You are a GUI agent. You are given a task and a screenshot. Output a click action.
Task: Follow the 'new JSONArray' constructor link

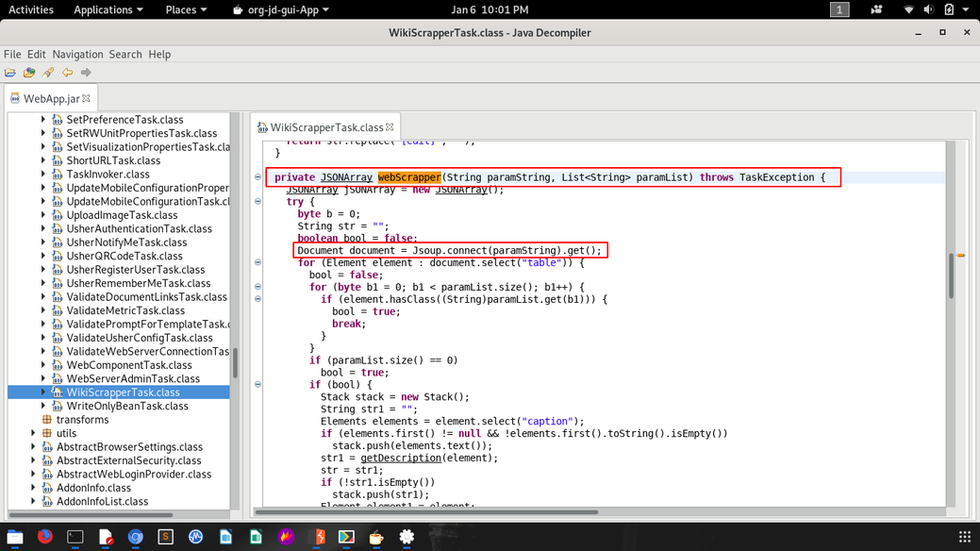[461, 190]
